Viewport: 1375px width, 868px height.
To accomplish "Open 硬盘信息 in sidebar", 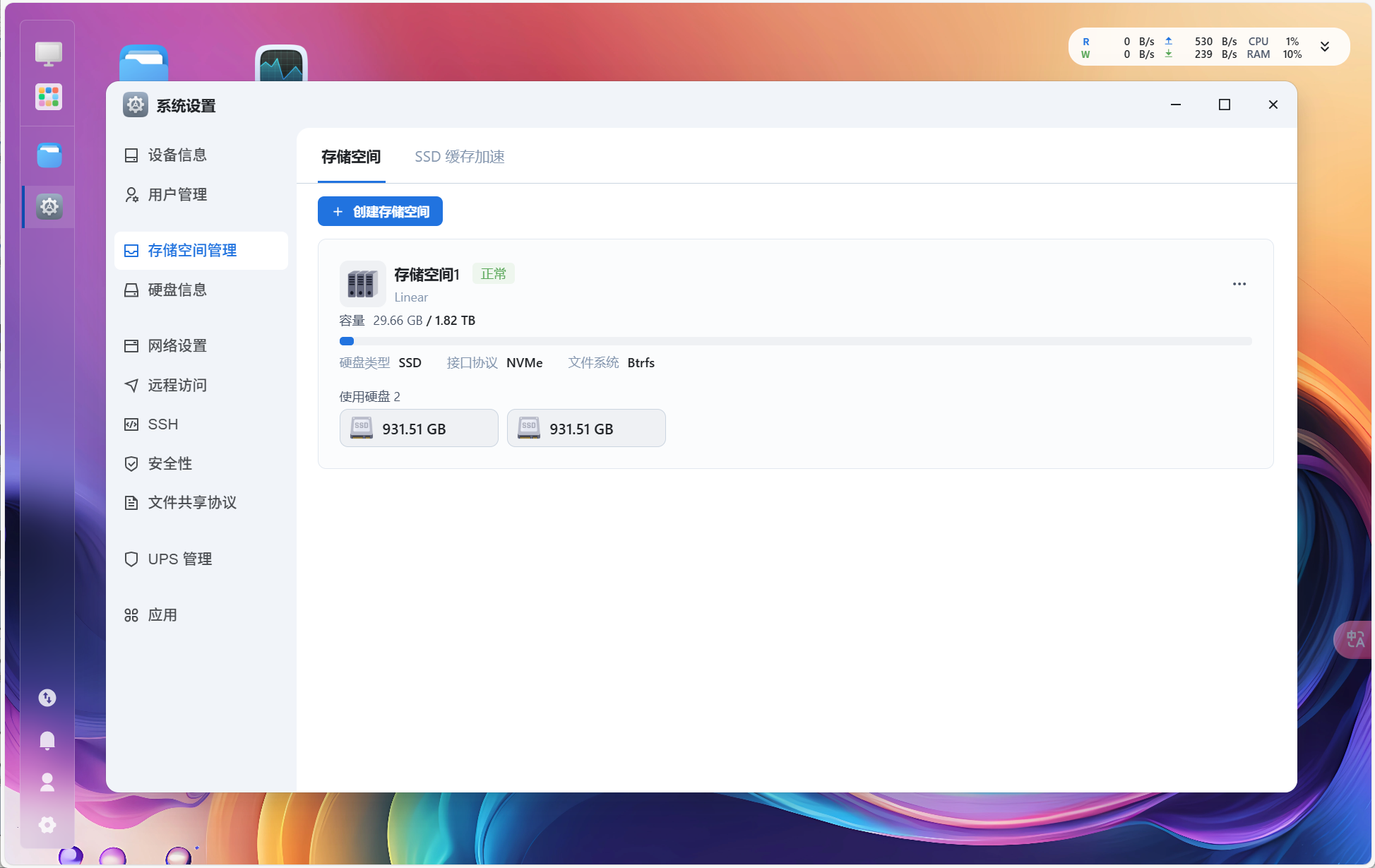I will 177,290.
